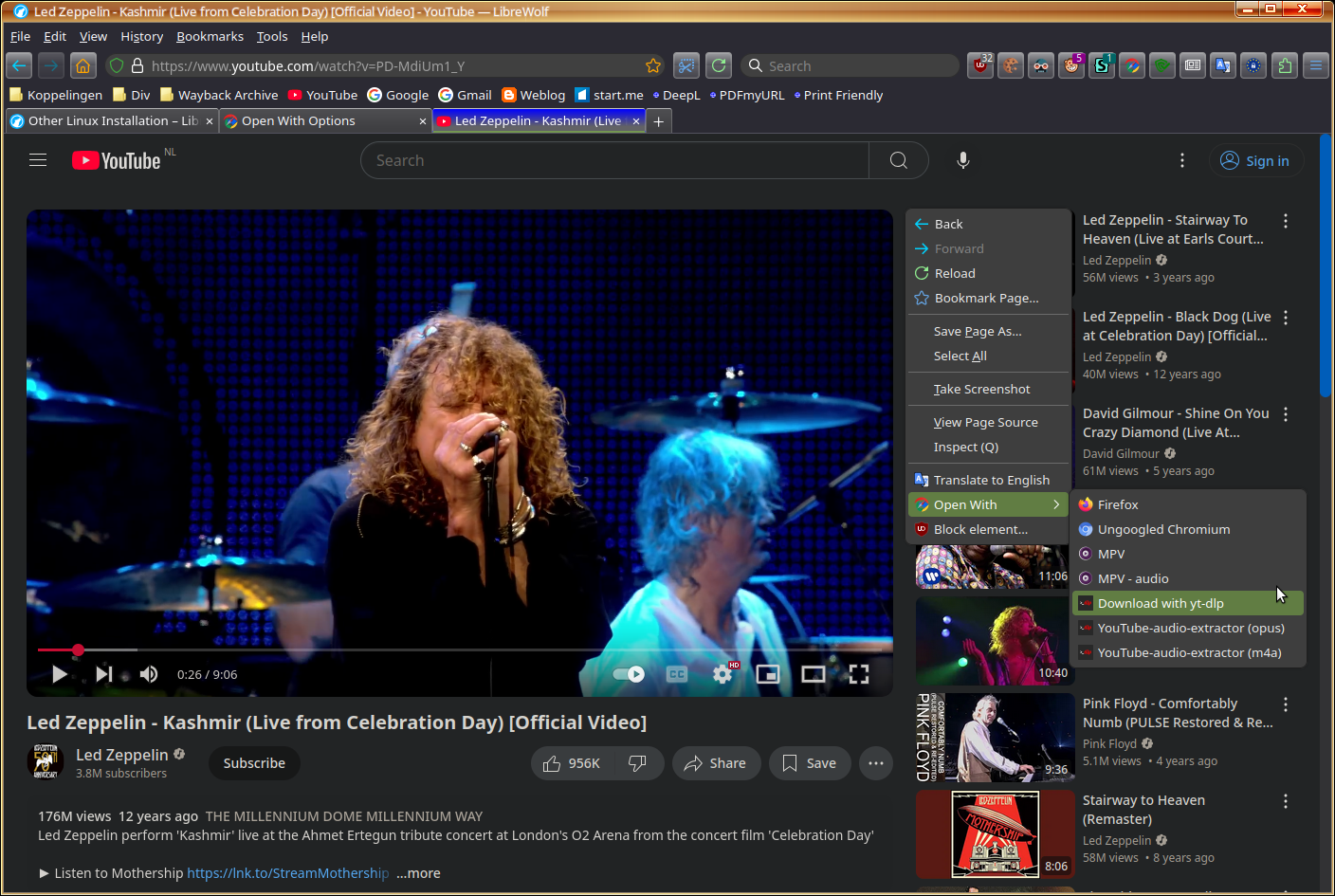Open options for Stairway To Heaven video
The width and height of the screenshot is (1335, 896).
click(1286, 221)
